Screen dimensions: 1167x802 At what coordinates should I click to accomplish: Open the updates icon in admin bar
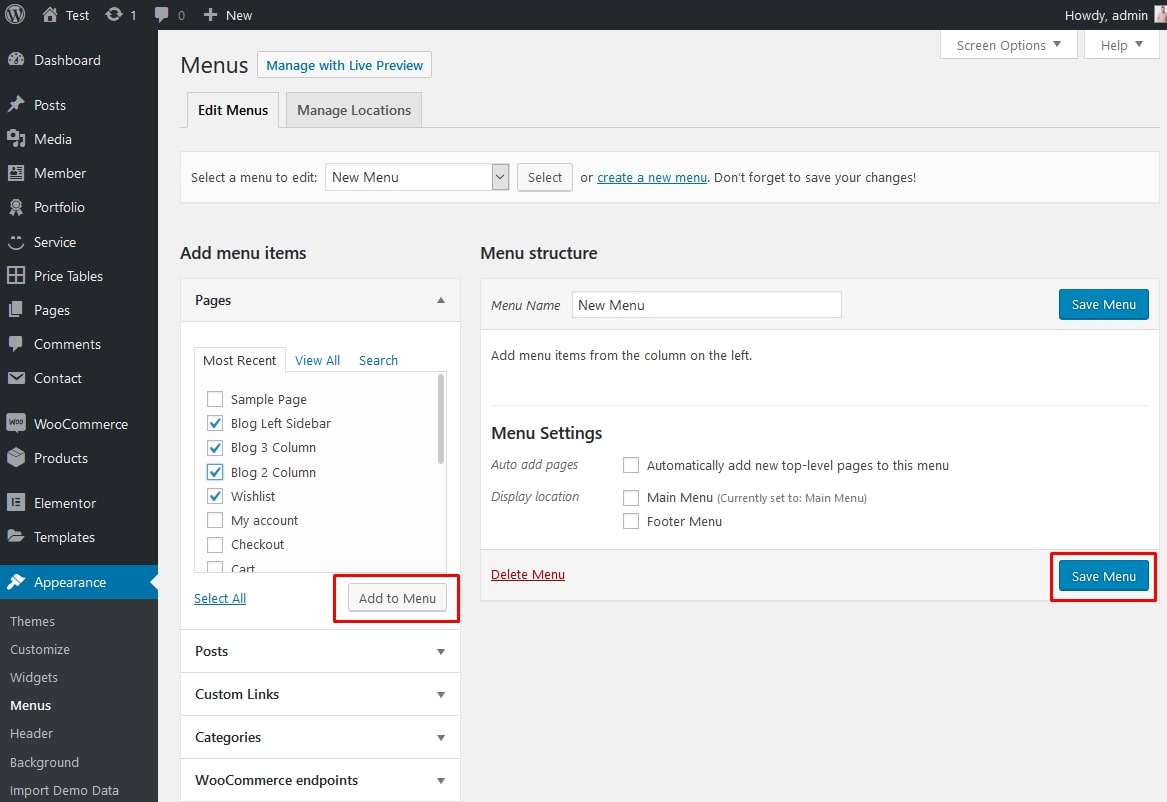point(114,15)
